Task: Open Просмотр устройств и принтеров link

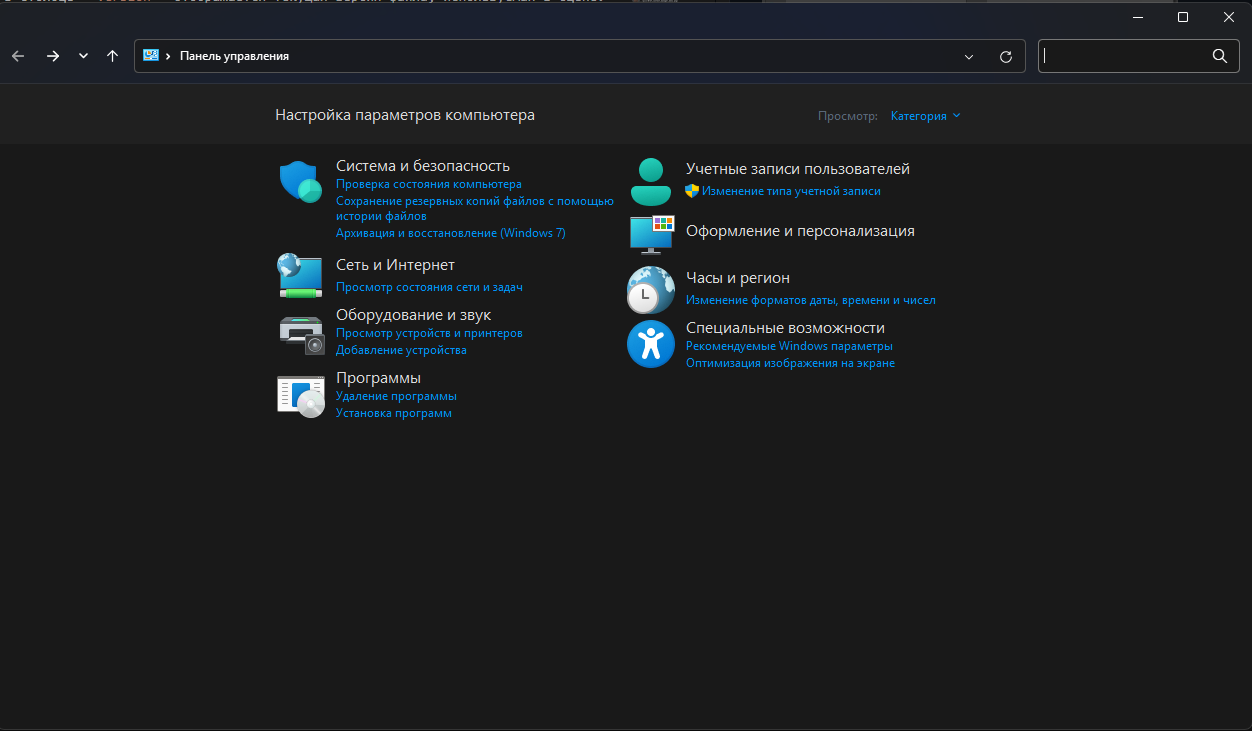Action: [x=429, y=333]
